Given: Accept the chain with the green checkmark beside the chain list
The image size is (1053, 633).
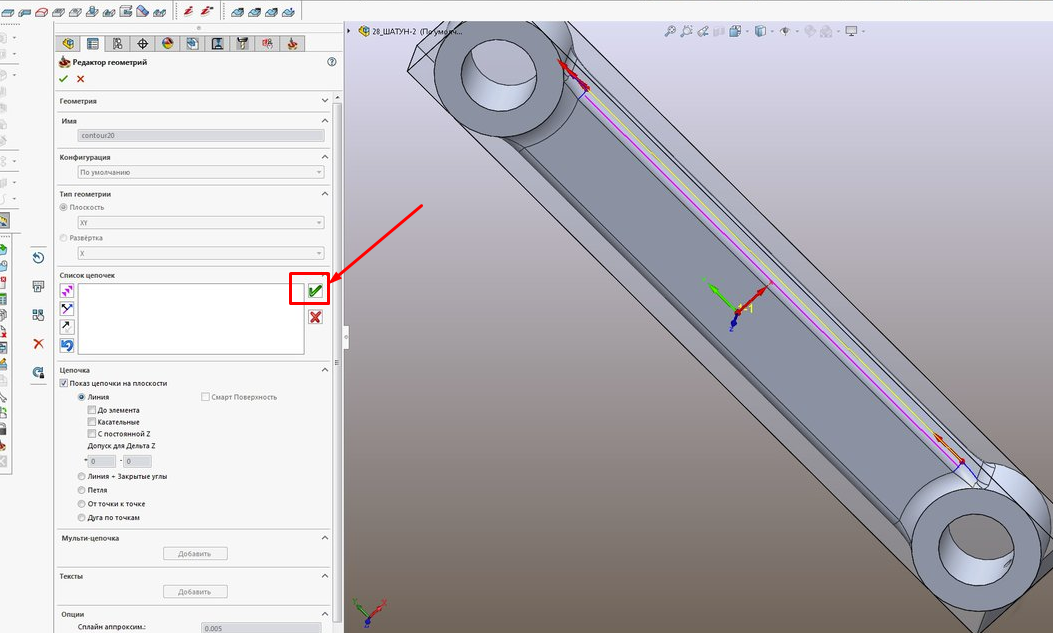Looking at the screenshot, I should (315, 291).
